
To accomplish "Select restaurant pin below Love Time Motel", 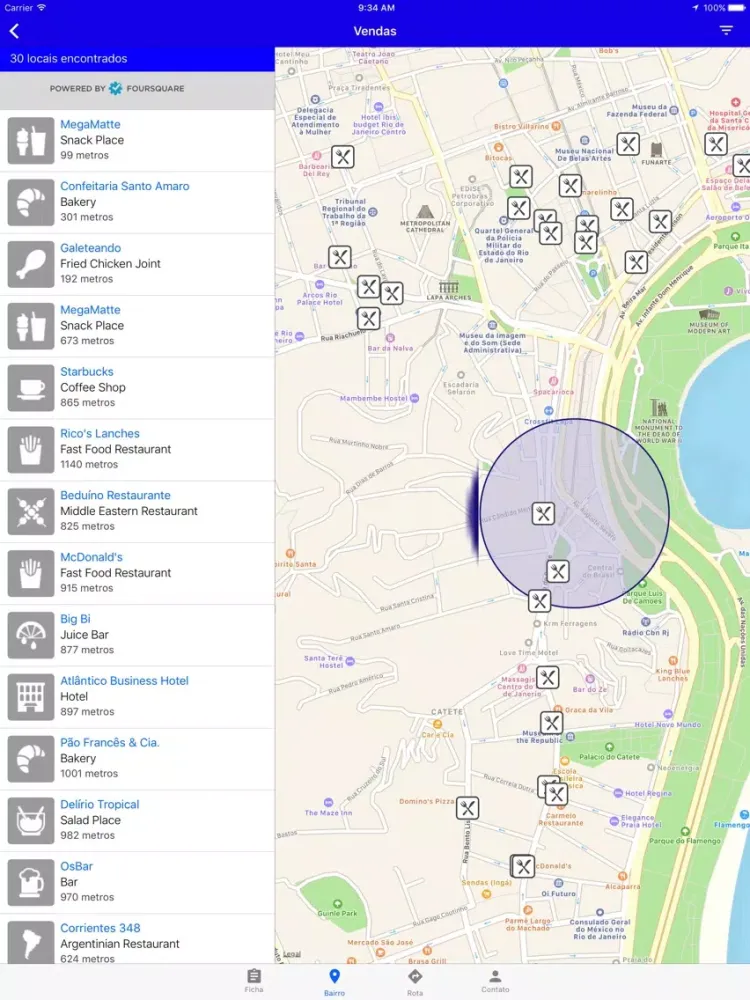I will pos(548,677).
